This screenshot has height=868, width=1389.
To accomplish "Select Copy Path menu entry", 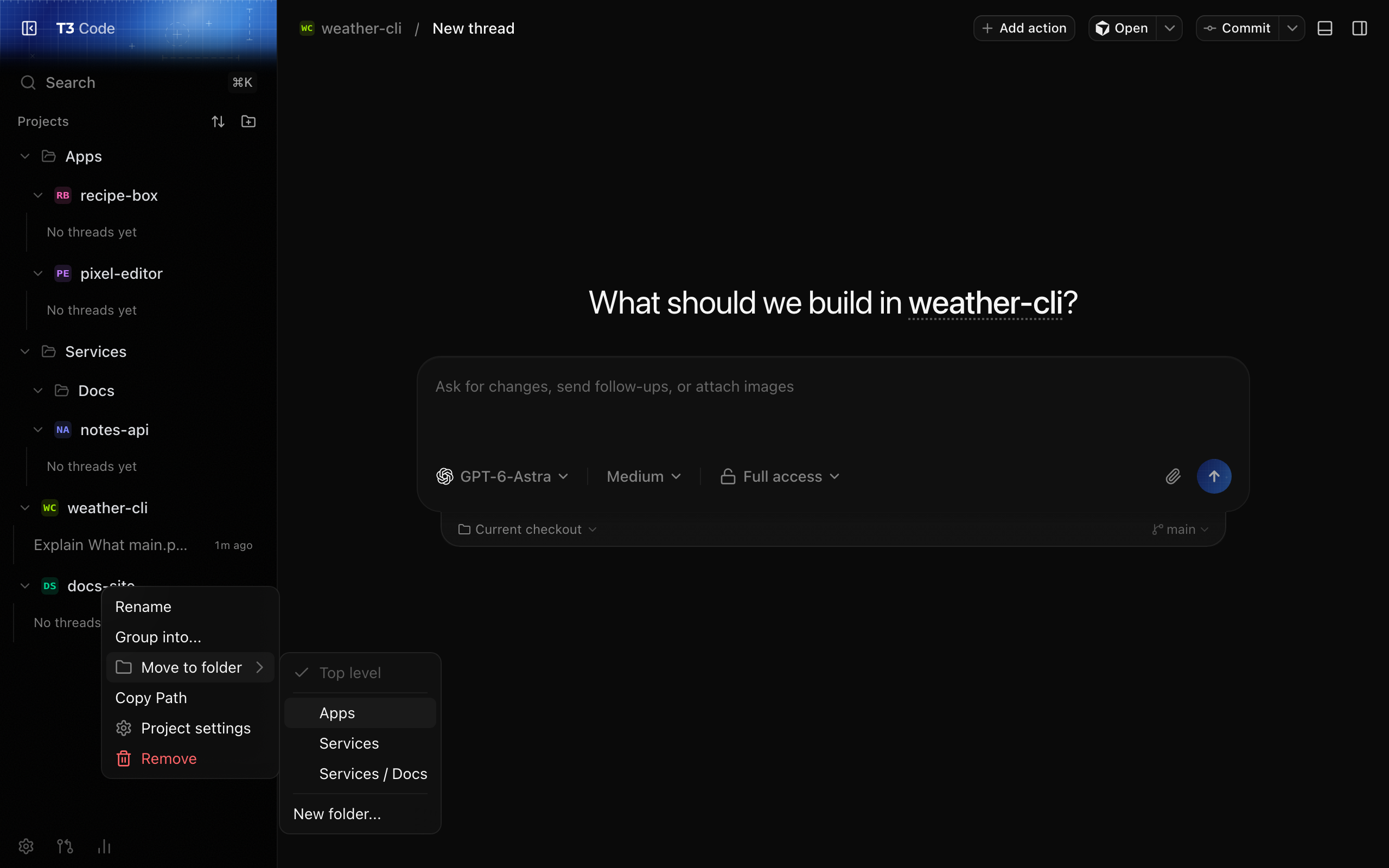I will tap(190, 698).
